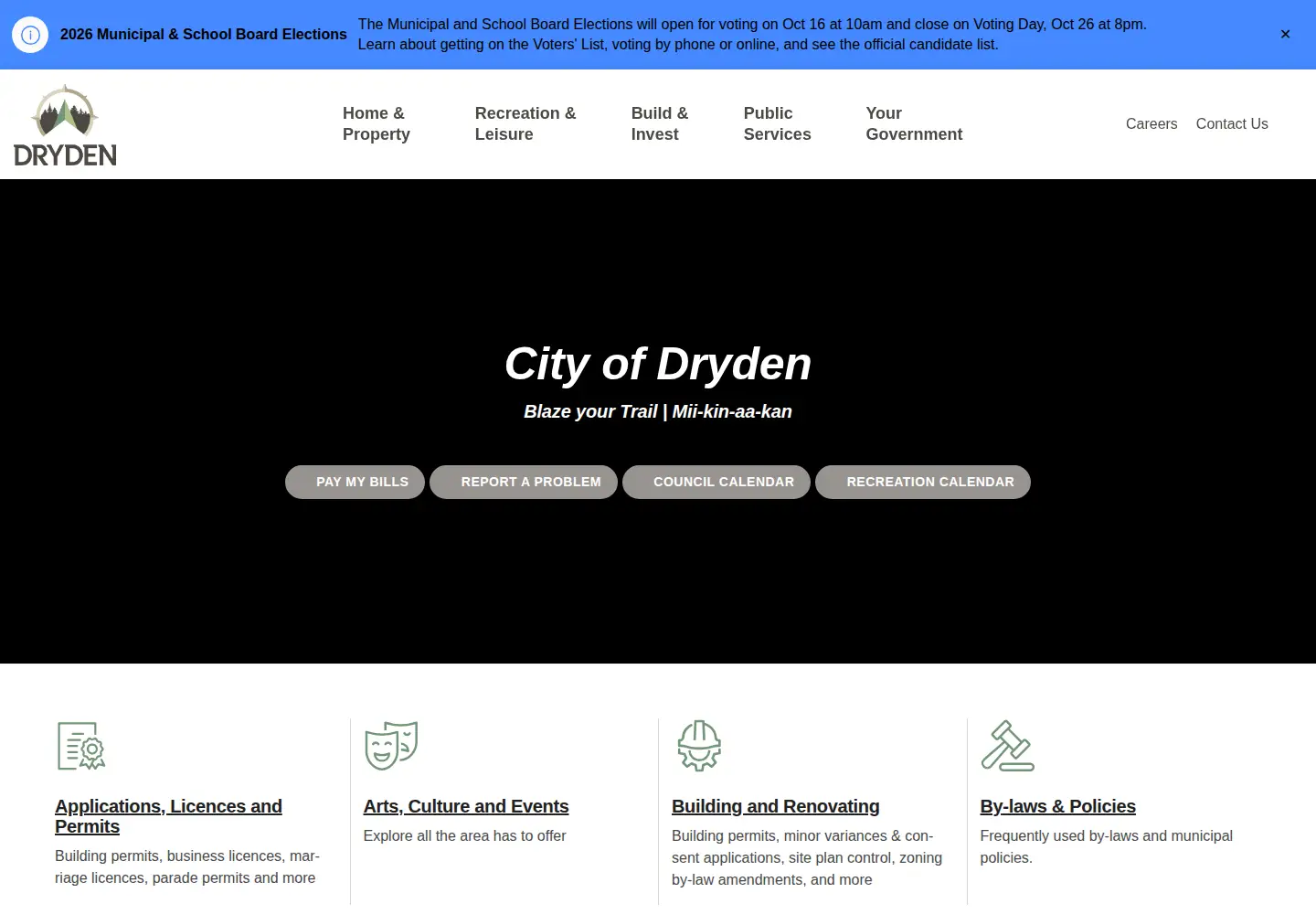Viewport: 1316px width, 914px height.
Task: Click the Dryden city logo
Action: pos(65,125)
